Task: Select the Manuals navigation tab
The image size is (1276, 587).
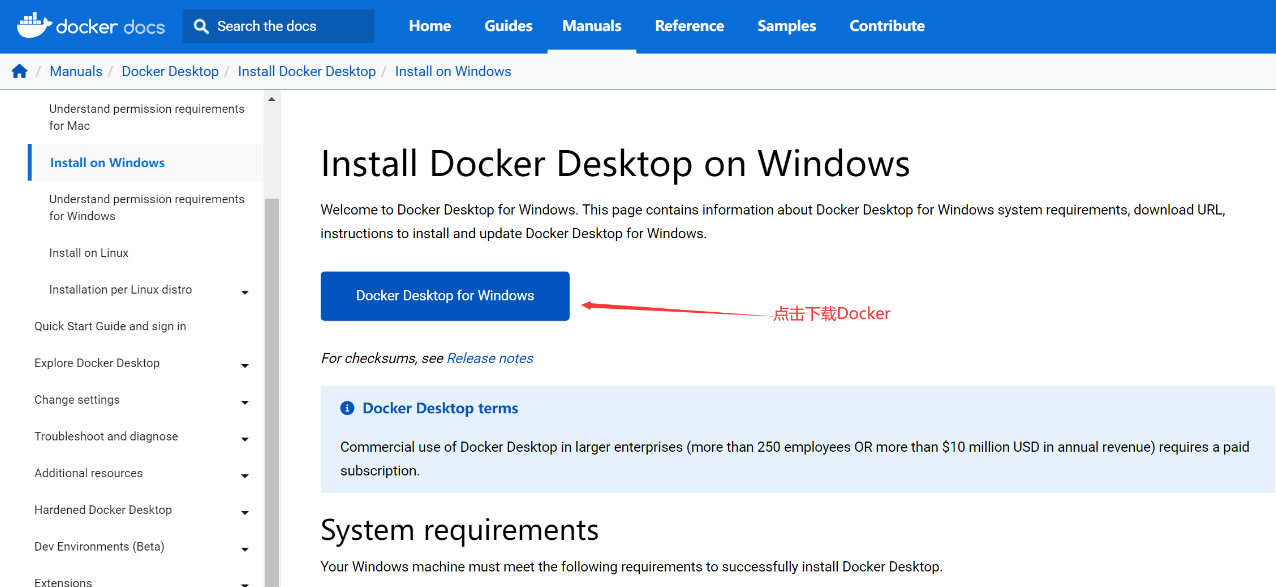Action: pyautogui.click(x=592, y=26)
